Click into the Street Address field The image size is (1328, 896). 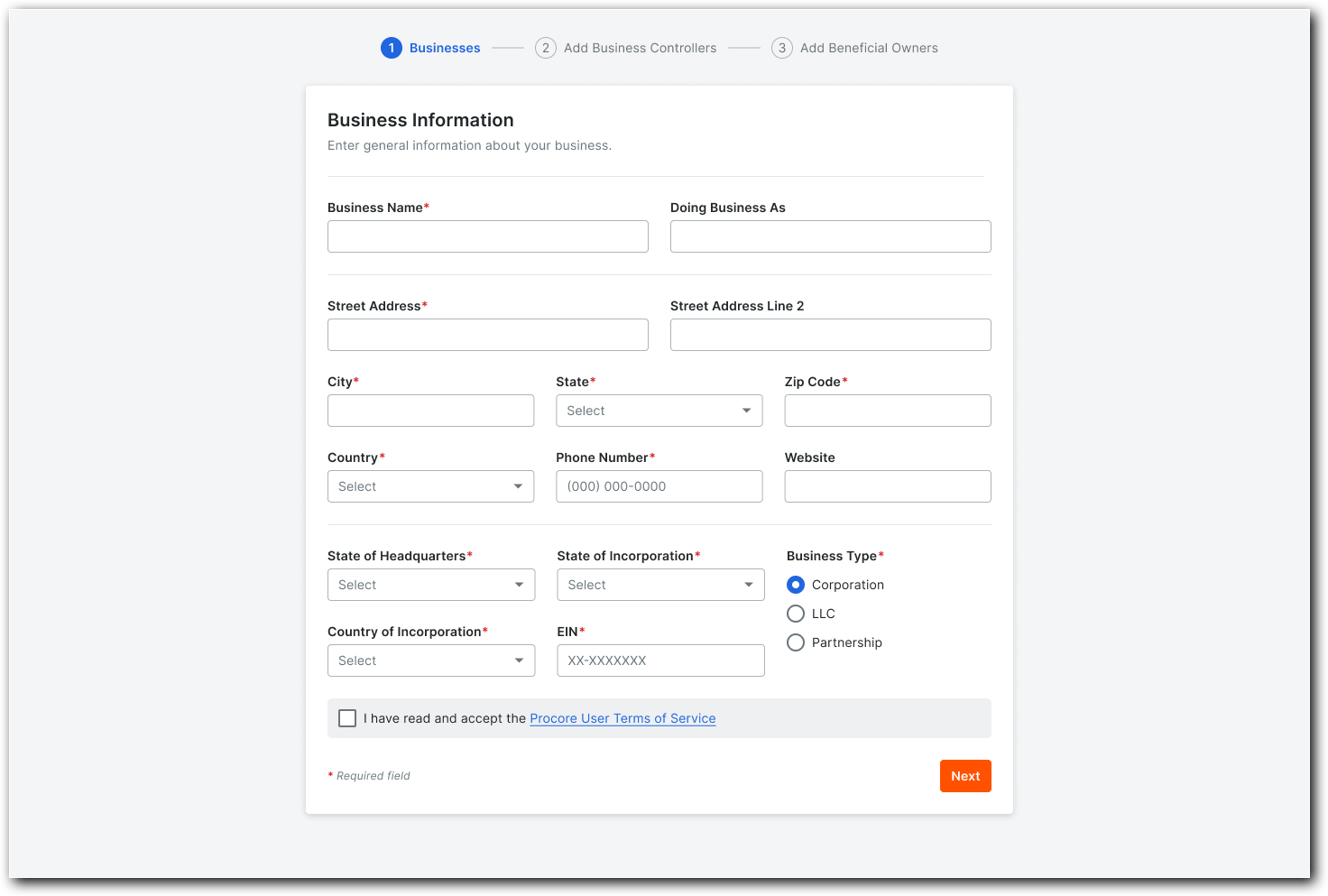[488, 335]
